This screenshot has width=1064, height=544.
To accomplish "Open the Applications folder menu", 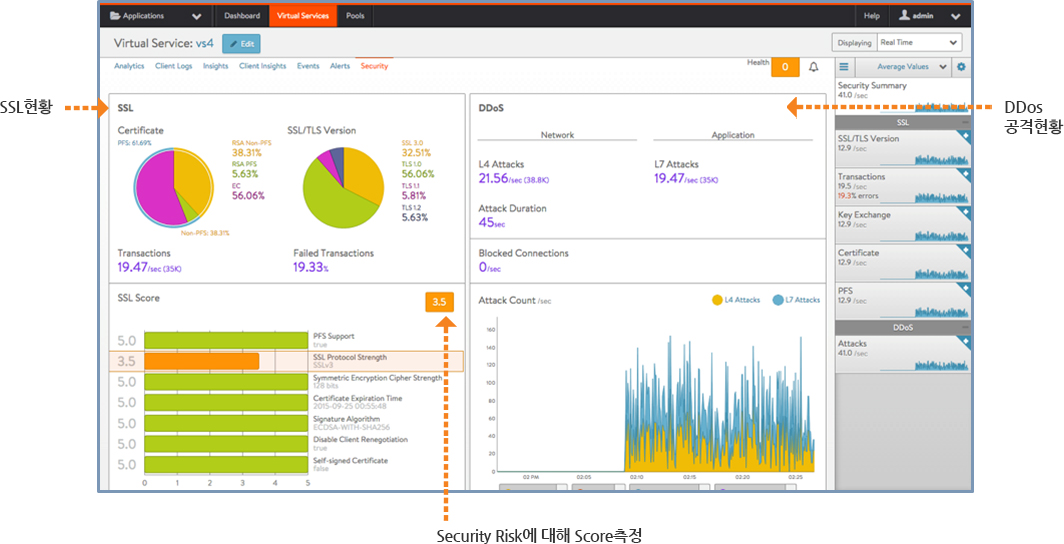I will tap(155, 16).
